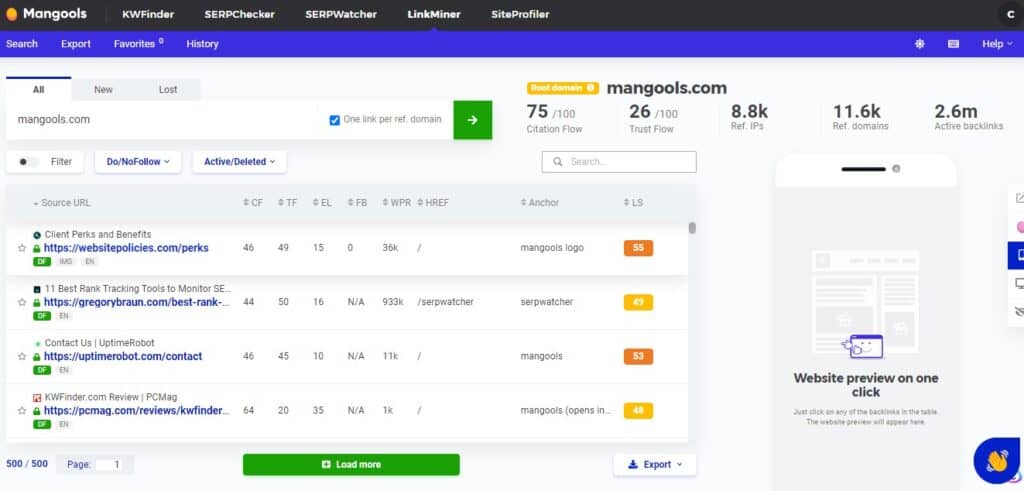Switch to the New tab

click(x=103, y=89)
